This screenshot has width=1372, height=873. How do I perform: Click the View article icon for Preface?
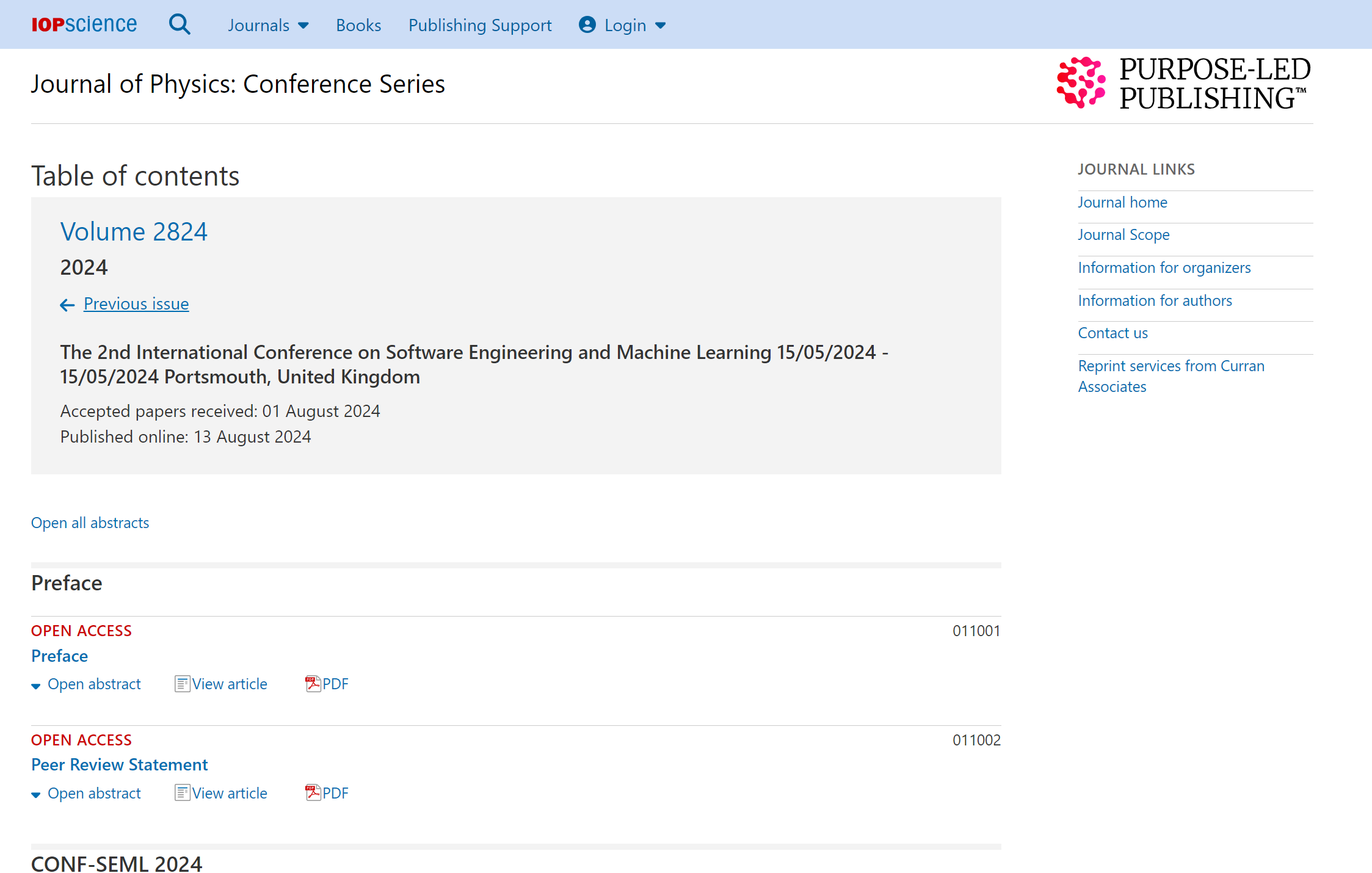coord(181,684)
